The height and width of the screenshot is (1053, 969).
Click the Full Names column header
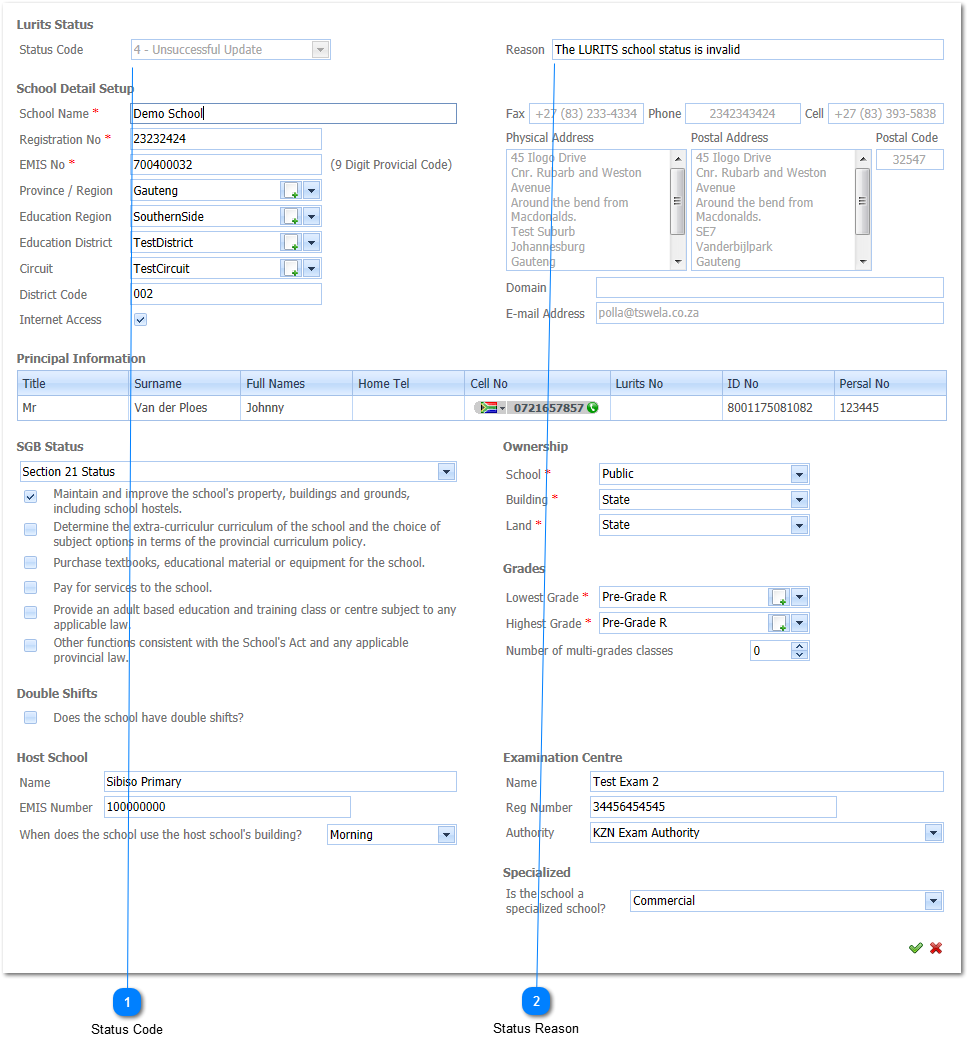tap(297, 383)
